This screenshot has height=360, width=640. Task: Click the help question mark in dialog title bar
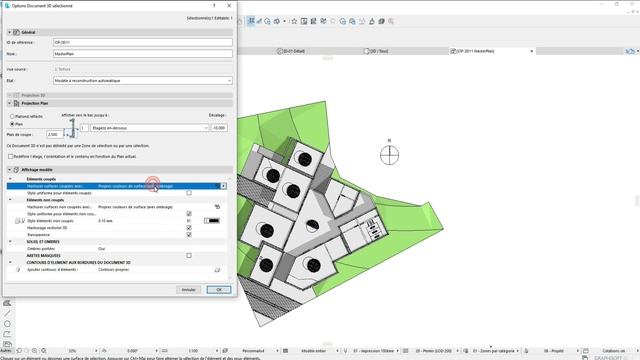(x=214, y=6)
